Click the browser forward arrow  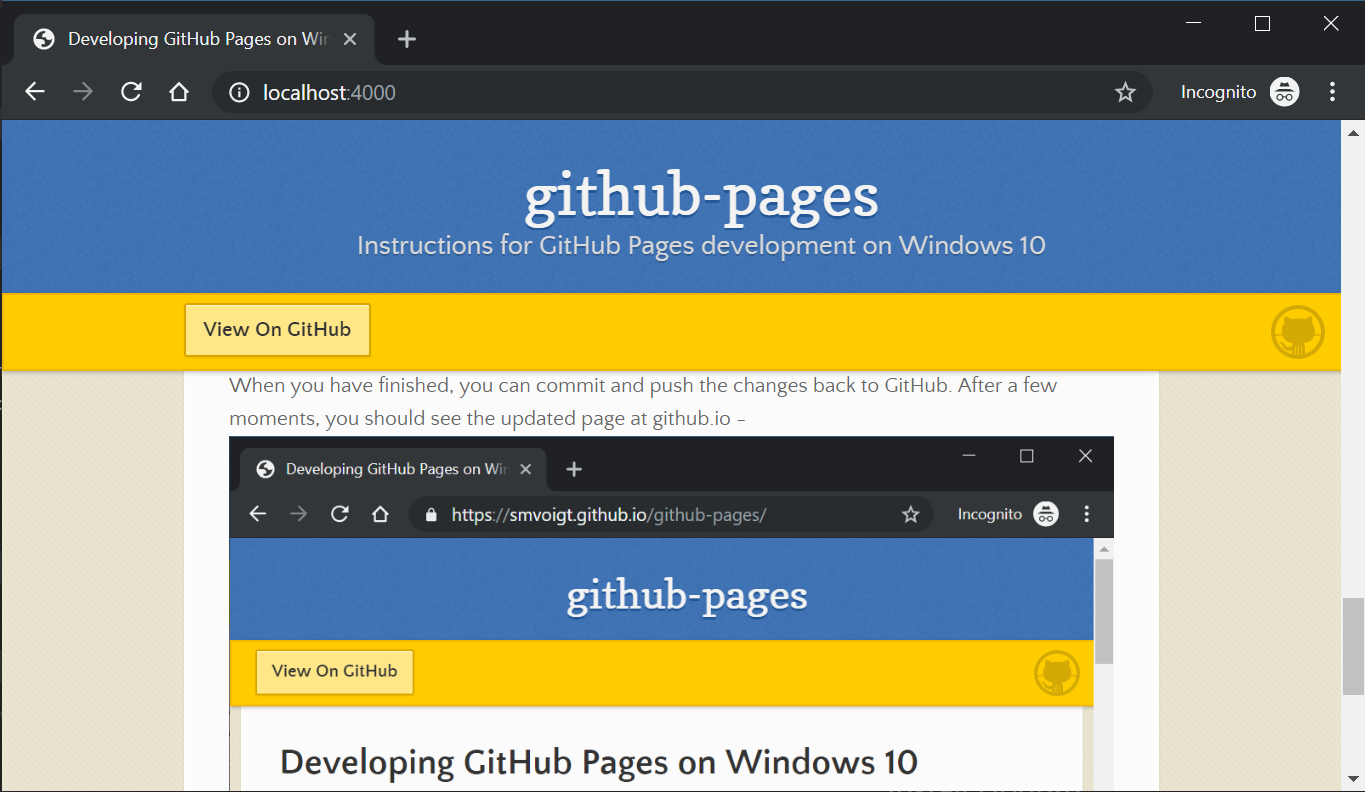pos(83,92)
